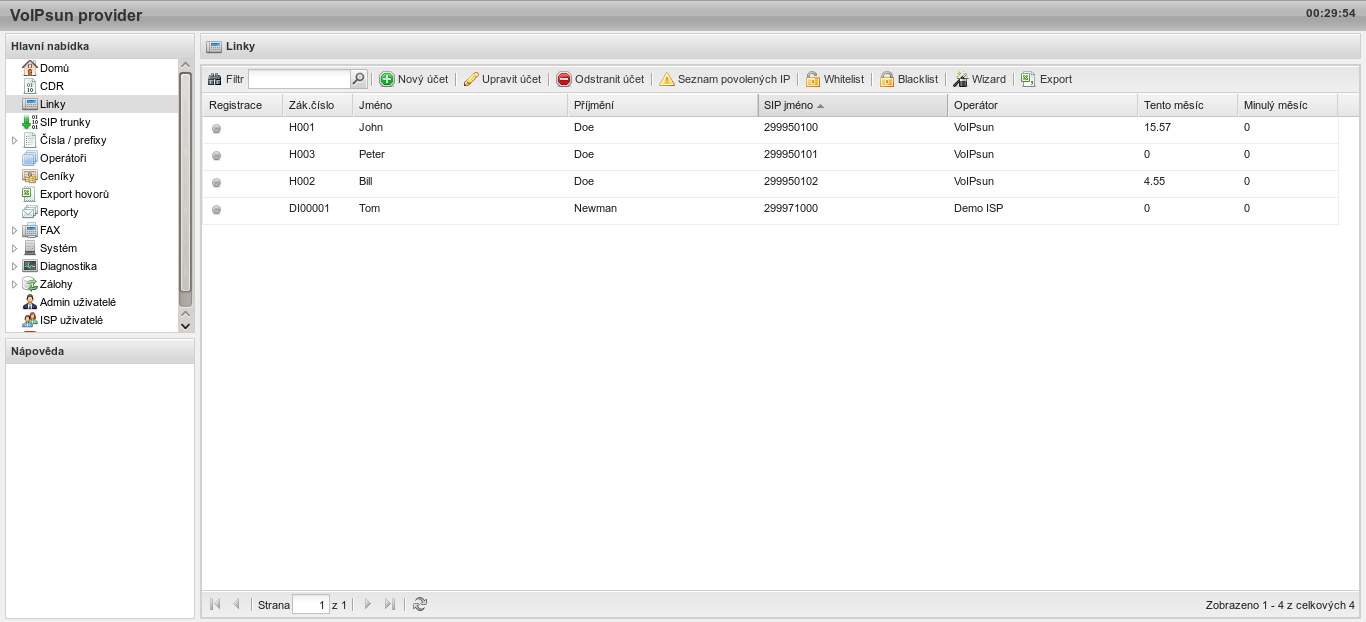1366x622 pixels.
Task: Click the filter search magnifier icon
Action: click(x=358, y=79)
